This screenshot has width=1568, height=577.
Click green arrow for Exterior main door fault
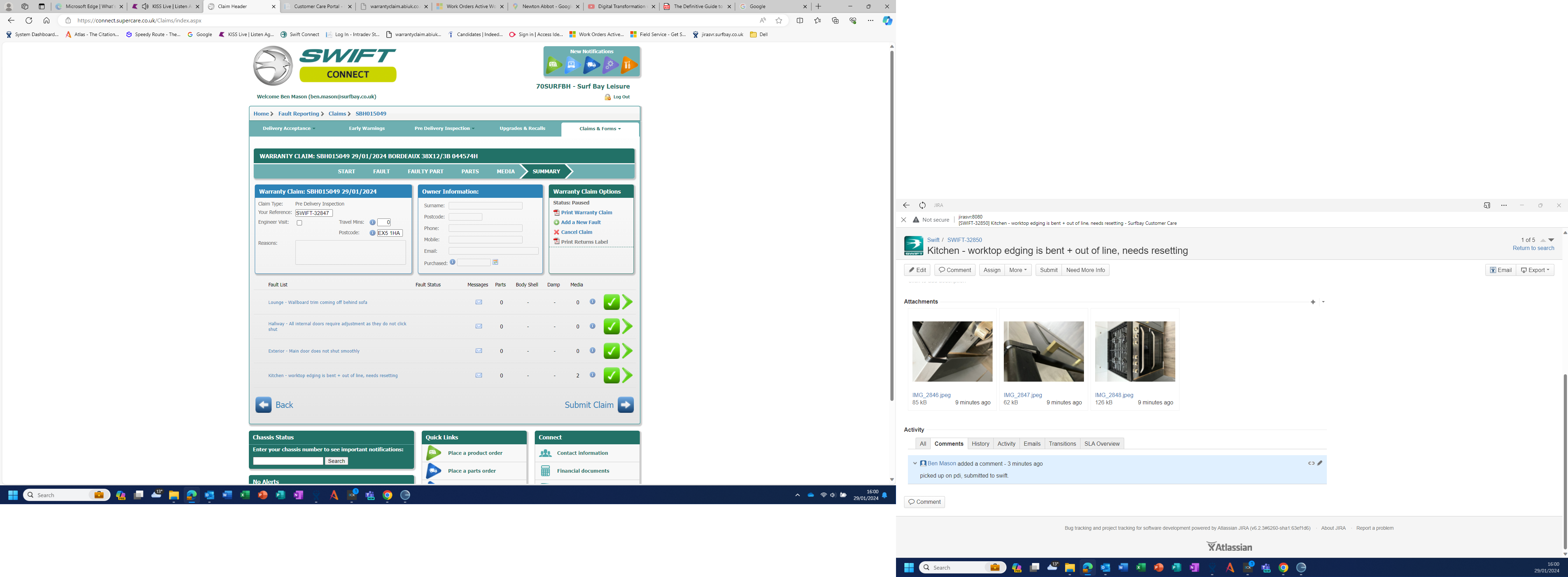[x=628, y=351]
